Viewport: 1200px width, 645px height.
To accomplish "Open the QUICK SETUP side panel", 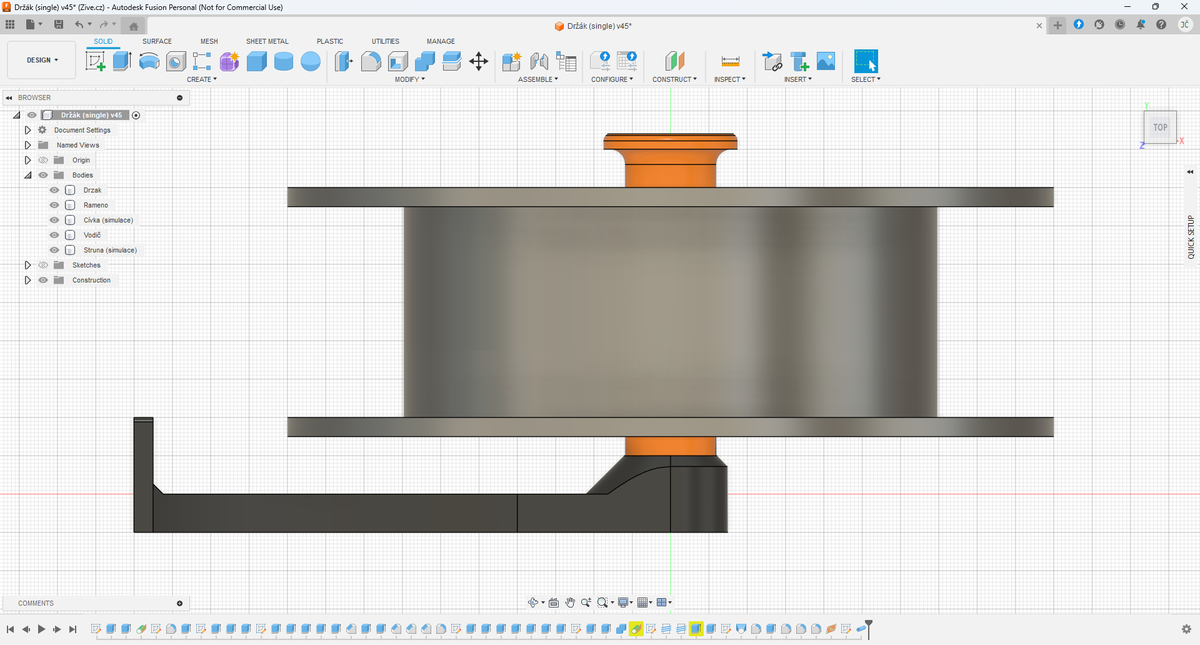I will pos(1190,237).
